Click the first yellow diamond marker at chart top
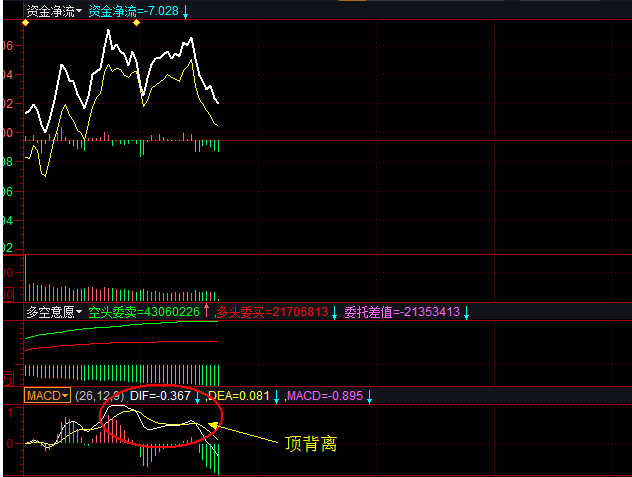This screenshot has width=632, height=477. coord(25,23)
